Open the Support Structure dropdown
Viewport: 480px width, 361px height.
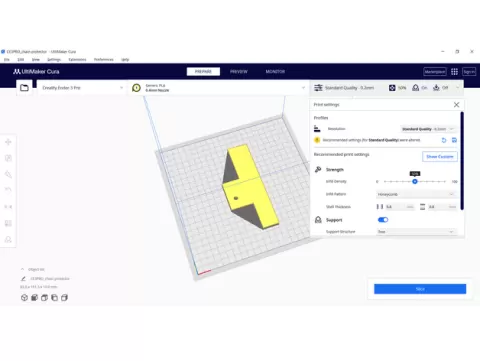(x=416, y=232)
